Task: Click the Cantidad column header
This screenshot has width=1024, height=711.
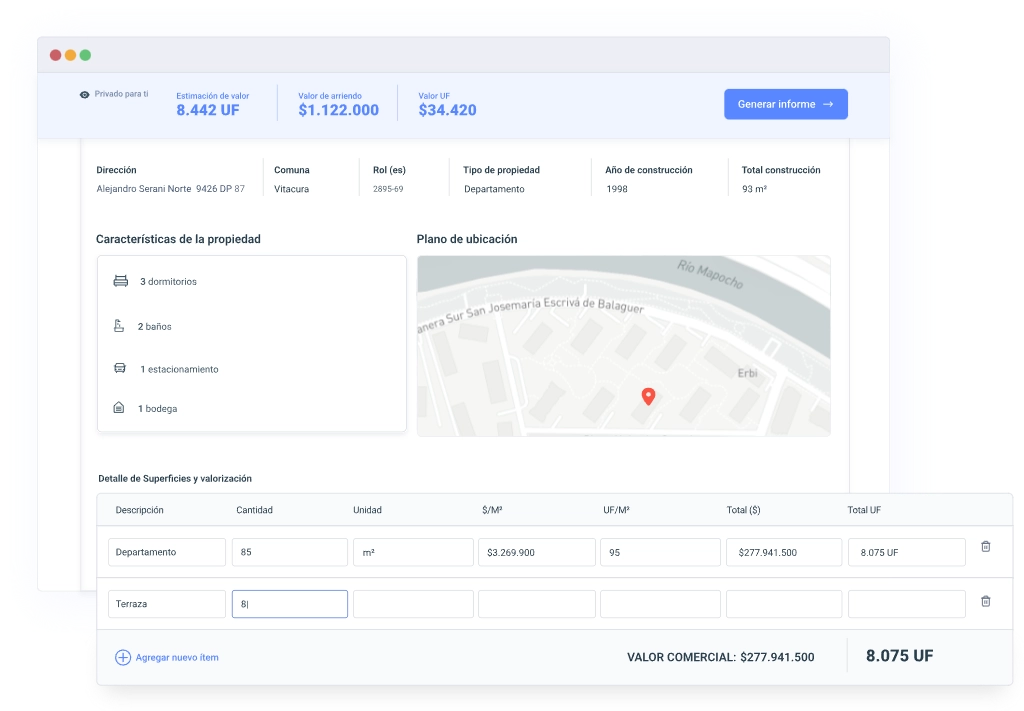Action: pyautogui.click(x=254, y=510)
